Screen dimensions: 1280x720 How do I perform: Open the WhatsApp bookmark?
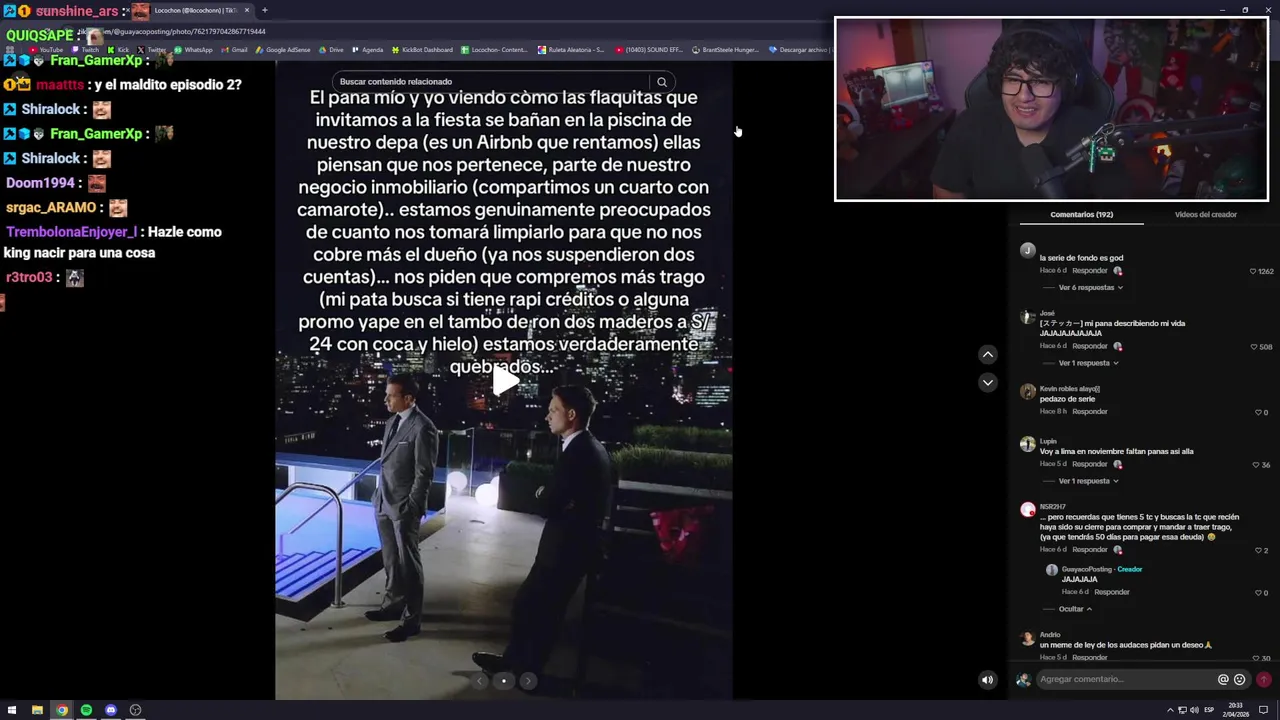[193, 50]
